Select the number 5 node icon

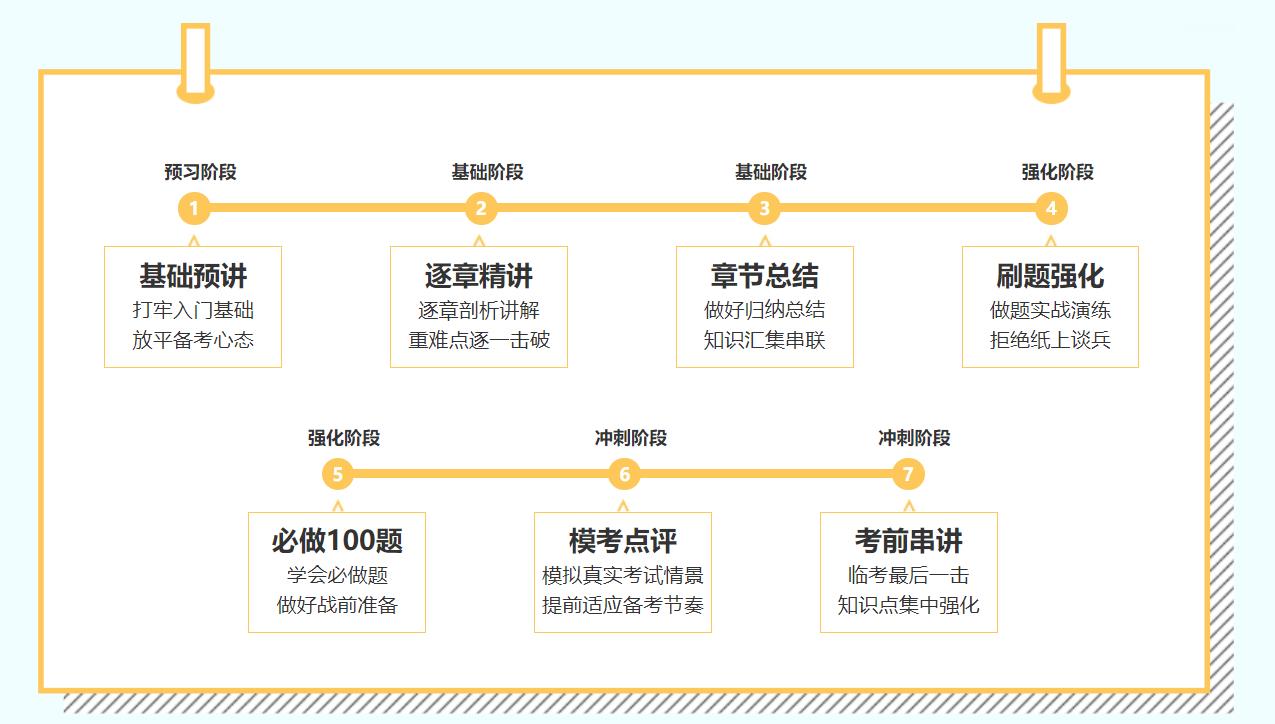[x=338, y=475]
